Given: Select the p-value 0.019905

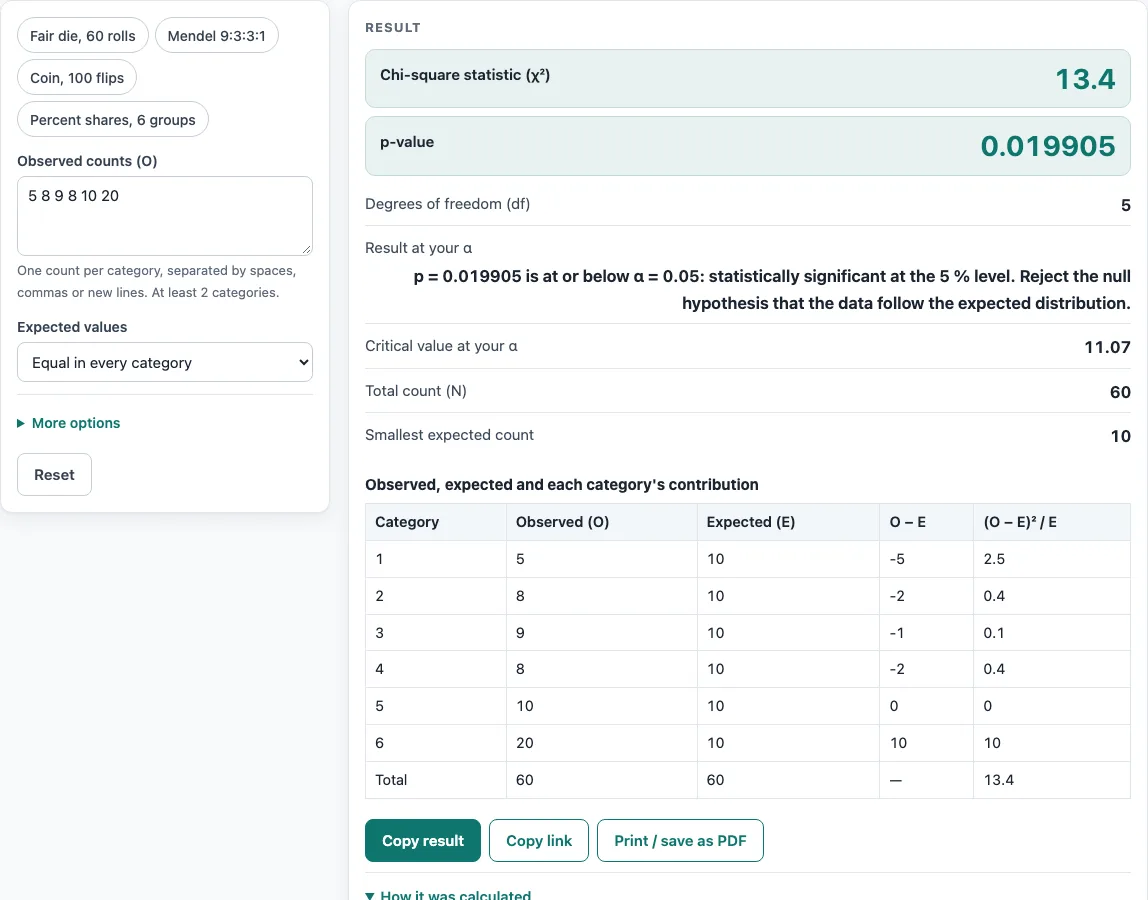Looking at the screenshot, I should coord(1048,146).
